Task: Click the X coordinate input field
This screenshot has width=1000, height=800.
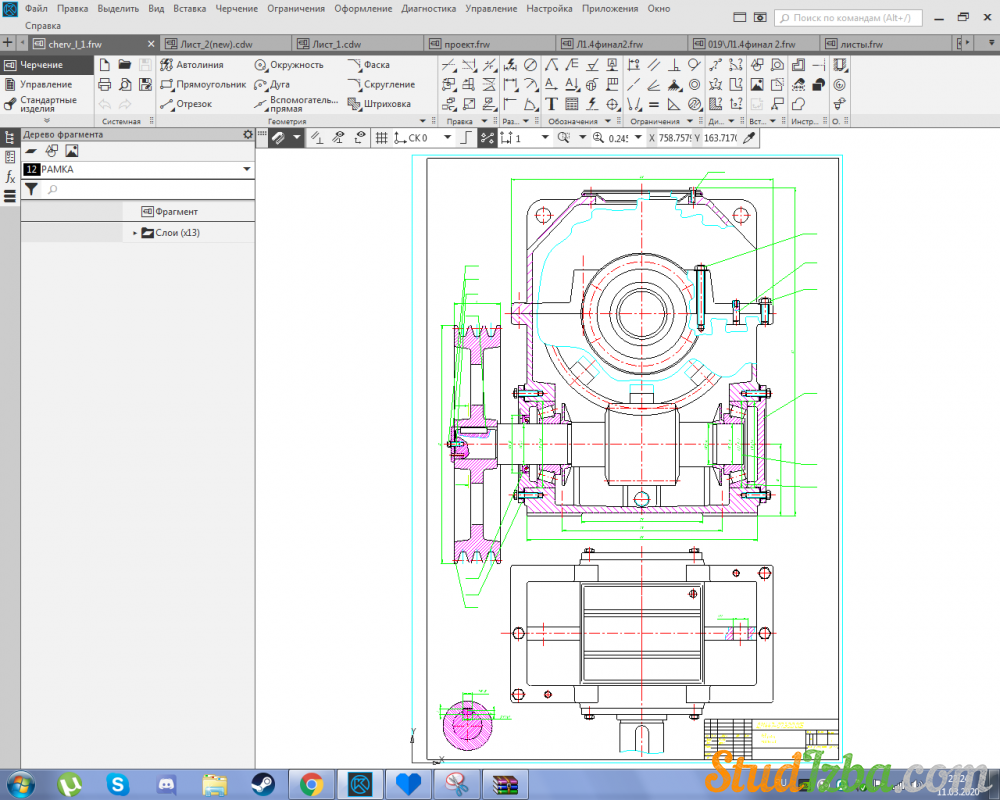Action: 674,138
